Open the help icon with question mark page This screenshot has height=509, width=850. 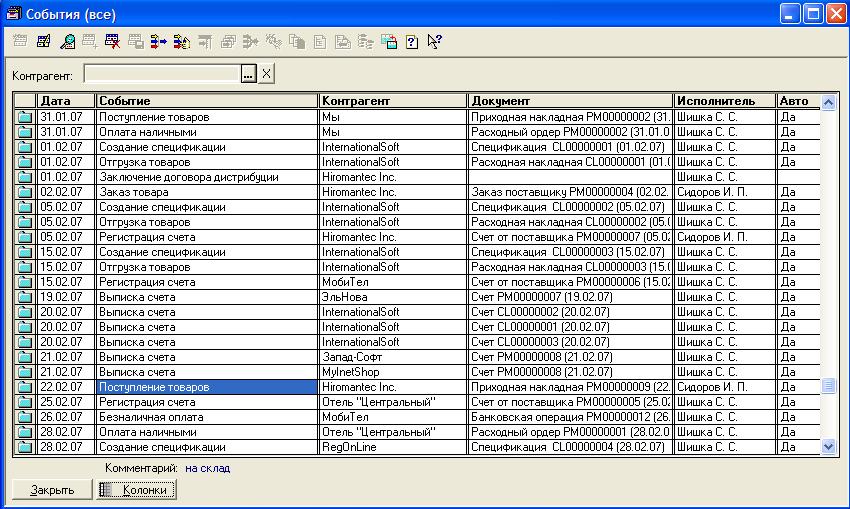click(412, 41)
